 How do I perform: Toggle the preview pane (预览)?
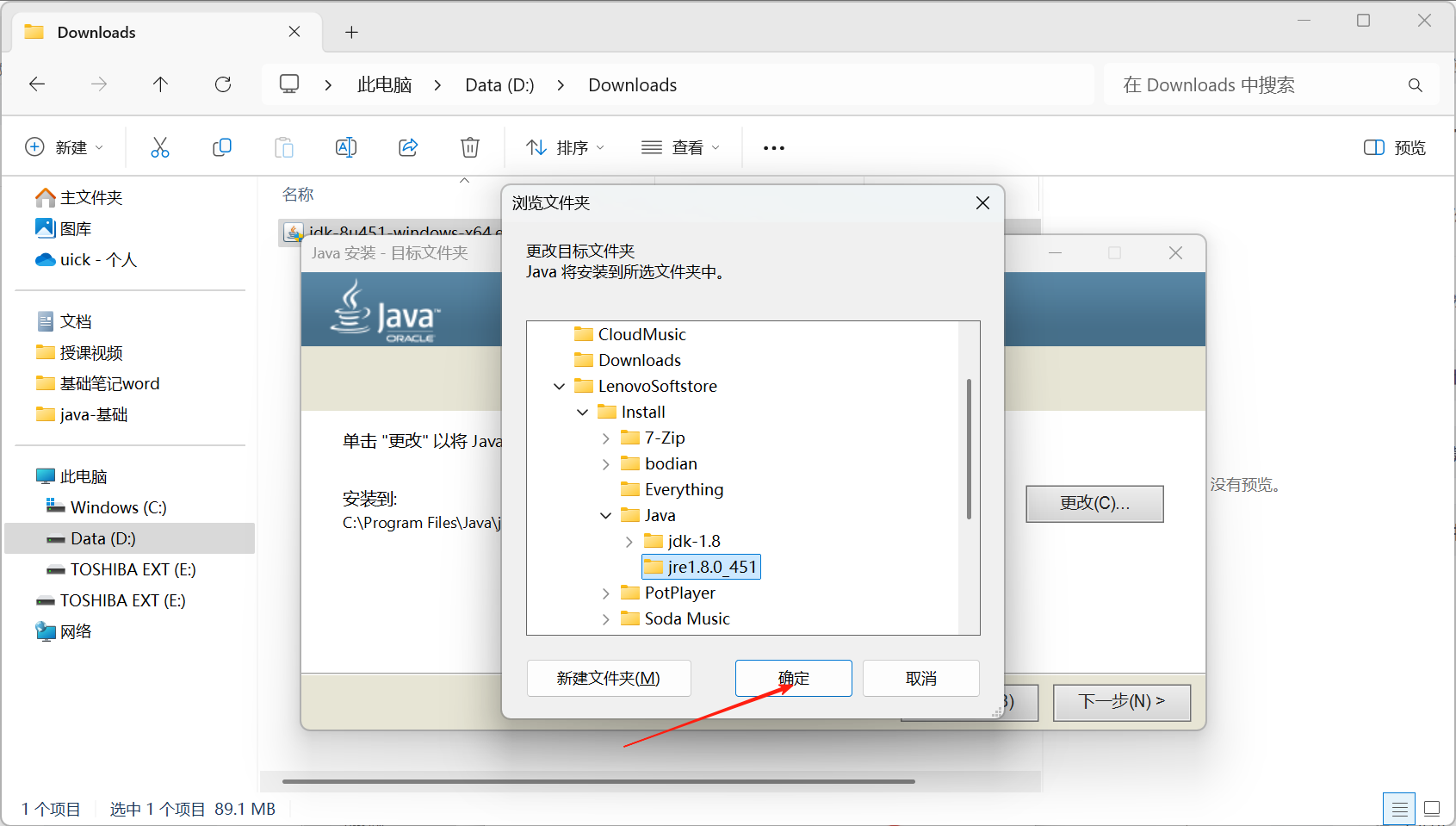(1395, 147)
